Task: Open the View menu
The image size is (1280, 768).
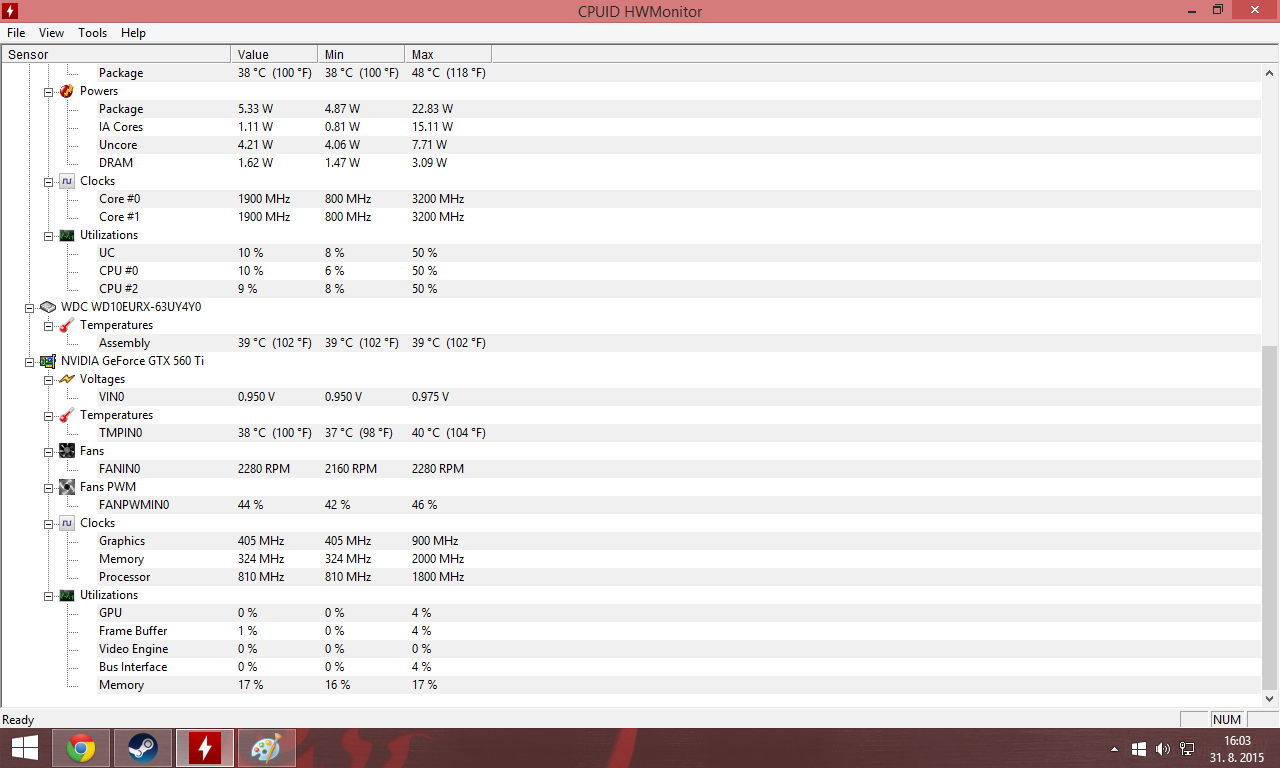Action: click(x=51, y=33)
